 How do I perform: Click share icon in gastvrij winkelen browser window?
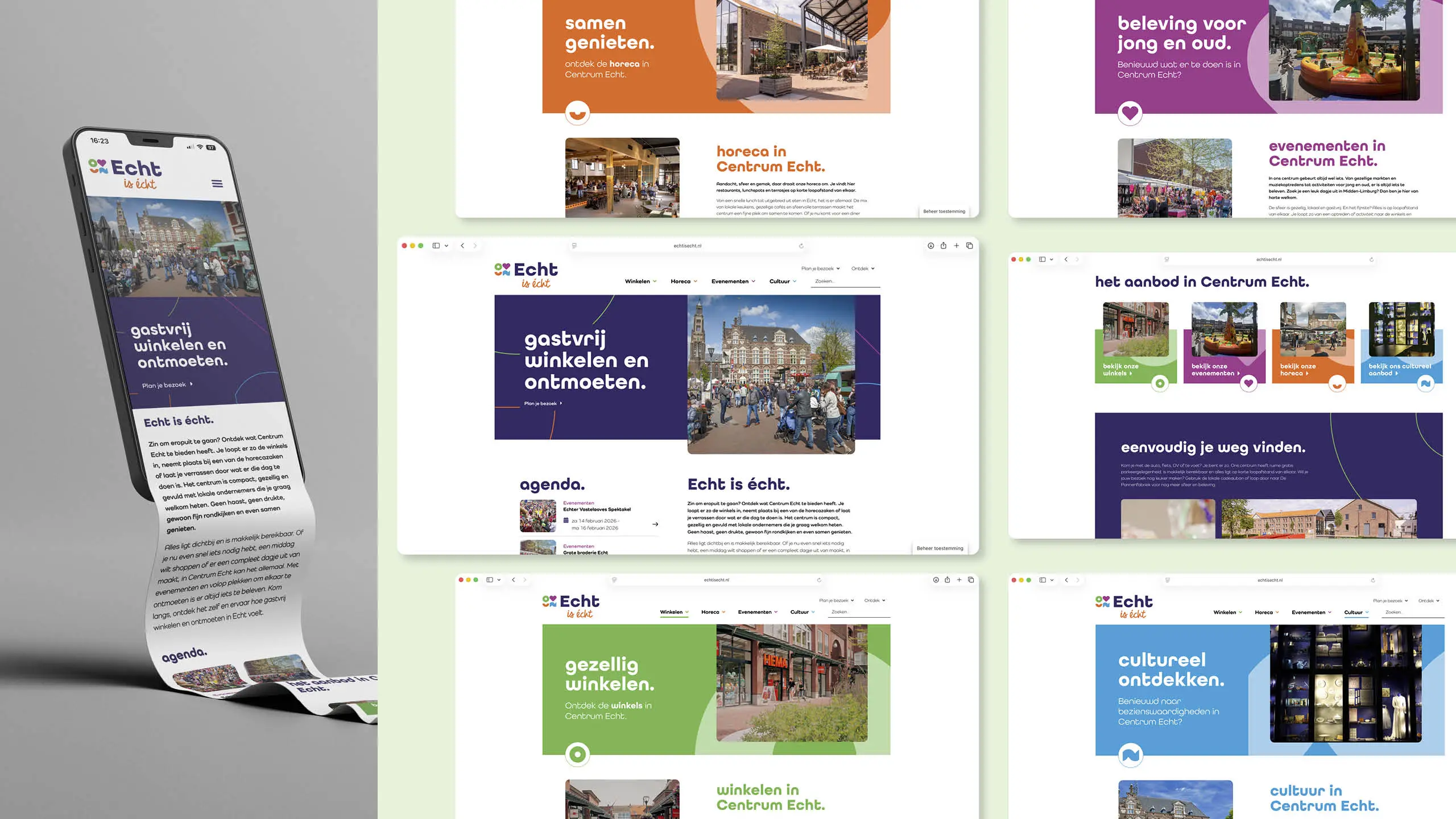coord(943,246)
